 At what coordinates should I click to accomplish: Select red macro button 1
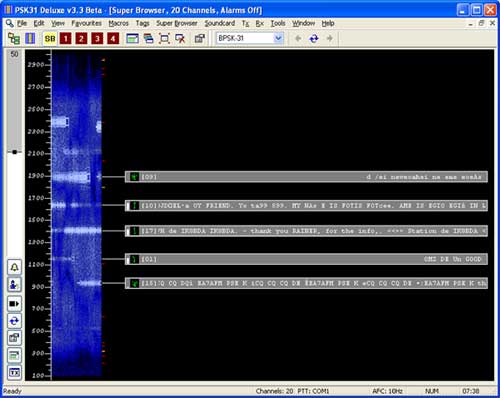tap(66, 39)
